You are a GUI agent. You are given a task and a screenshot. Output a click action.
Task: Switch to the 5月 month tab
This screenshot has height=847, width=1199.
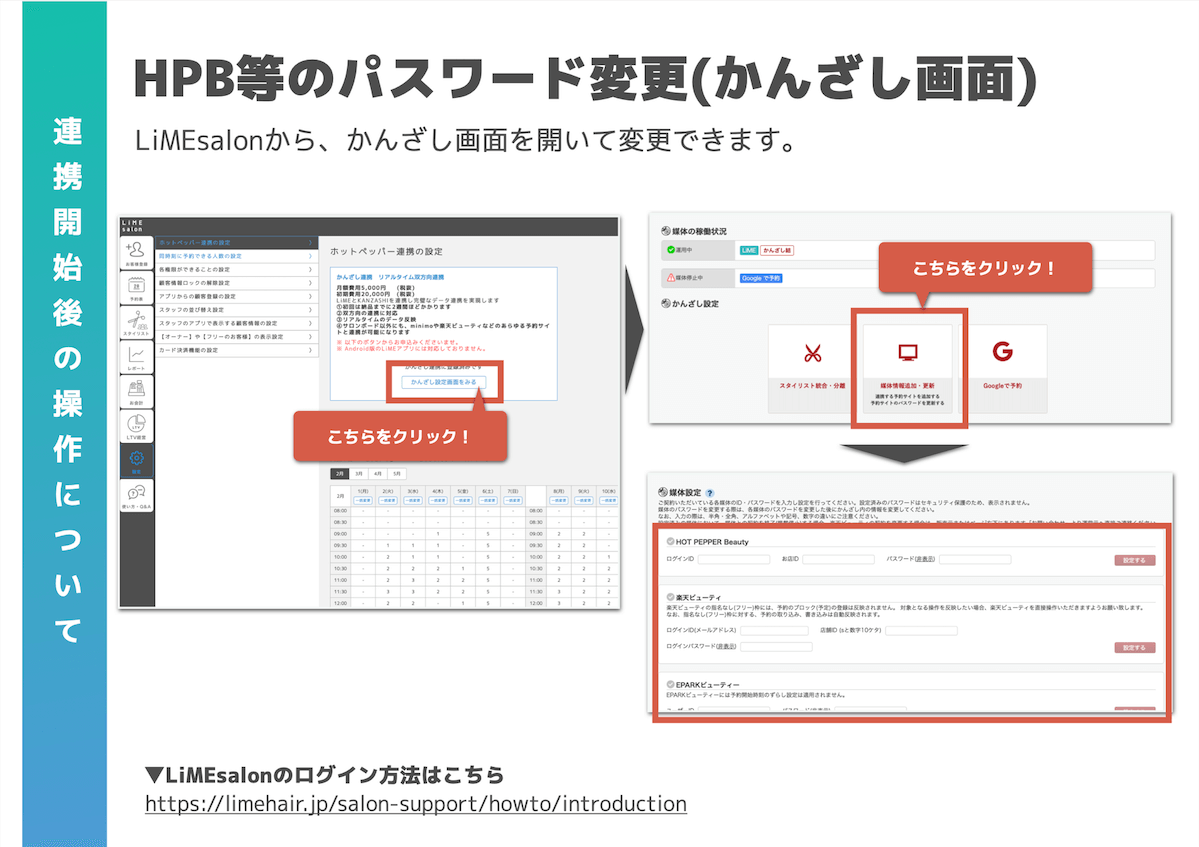pos(397,474)
